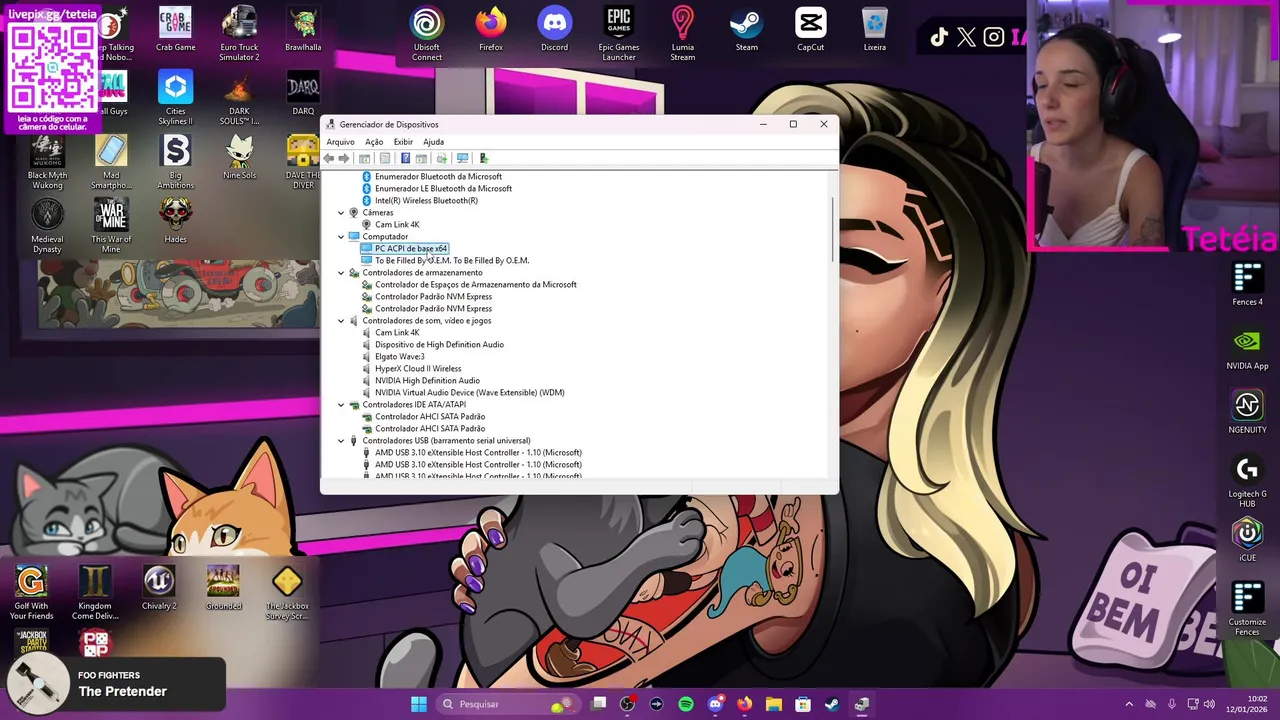Viewport: 1280px width, 720px height.
Task: Select To Be Filled By O.E.M. entry
Action: (452, 261)
